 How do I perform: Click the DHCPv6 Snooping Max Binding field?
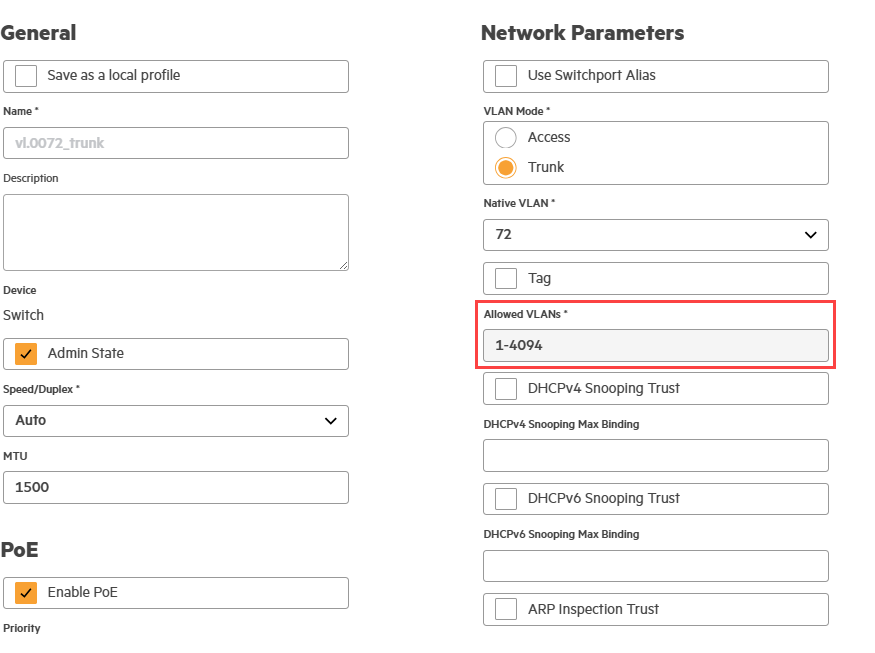[656, 566]
